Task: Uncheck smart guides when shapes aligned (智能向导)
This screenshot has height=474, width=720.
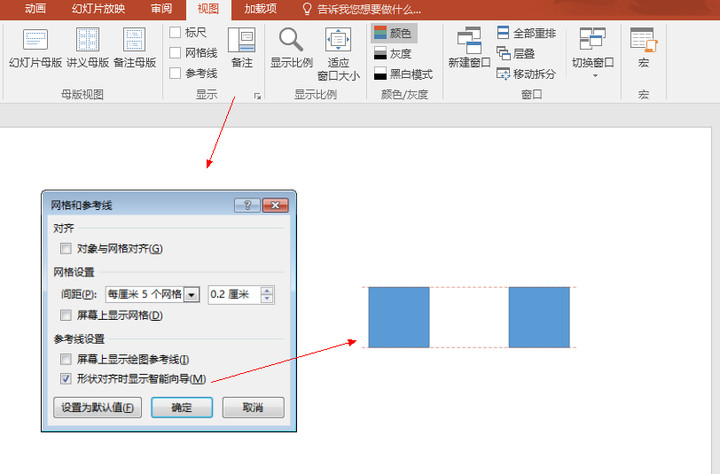Action: [66, 378]
